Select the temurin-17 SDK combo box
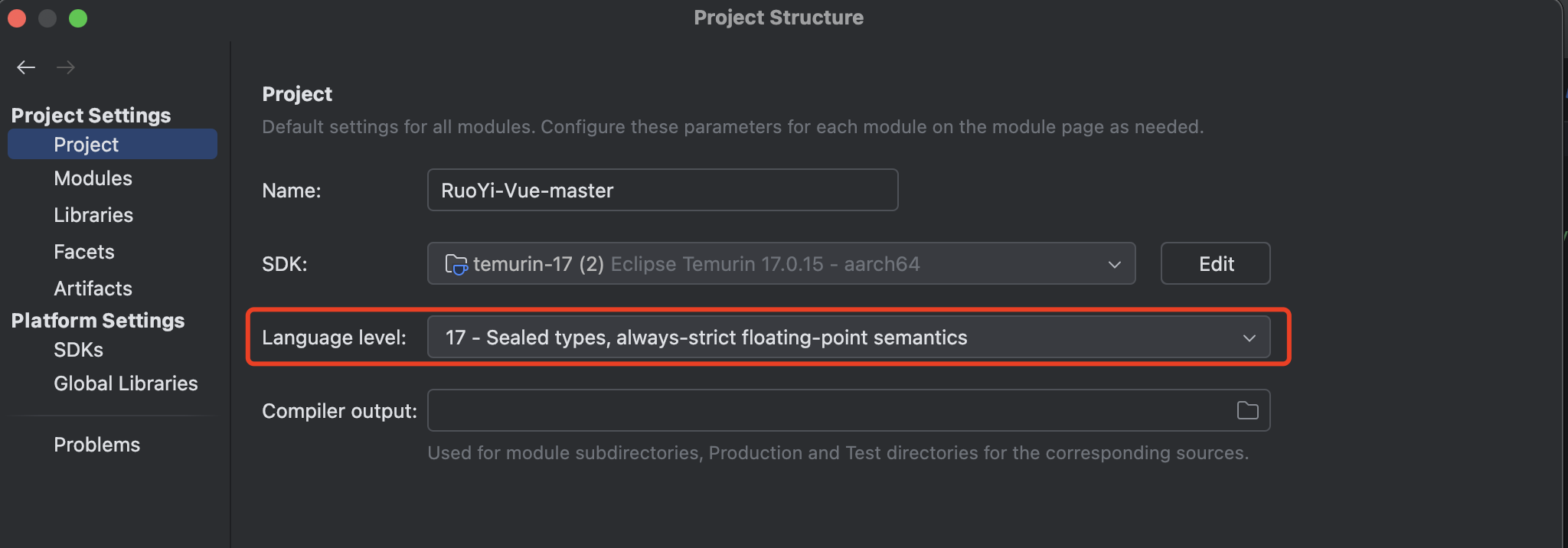The height and width of the screenshot is (548, 1568). click(x=781, y=263)
